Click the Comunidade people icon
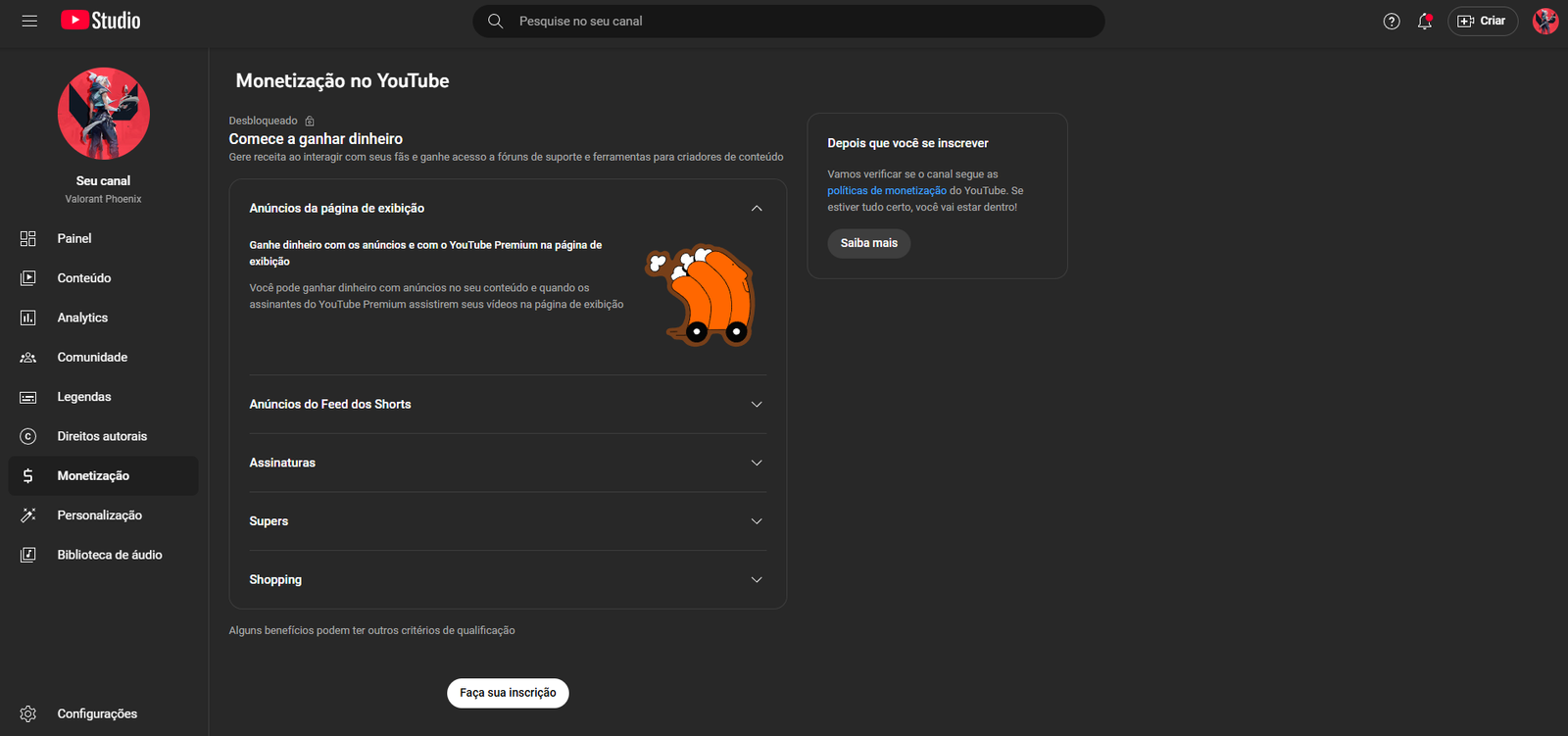Image resolution: width=1568 pixels, height=736 pixels. pyautogui.click(x=28, y=357)
